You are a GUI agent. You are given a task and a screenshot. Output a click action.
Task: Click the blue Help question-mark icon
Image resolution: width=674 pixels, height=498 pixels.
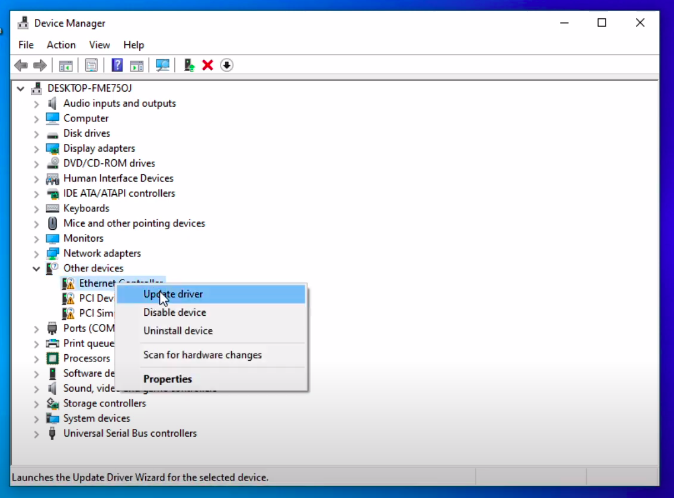[117, 65]
